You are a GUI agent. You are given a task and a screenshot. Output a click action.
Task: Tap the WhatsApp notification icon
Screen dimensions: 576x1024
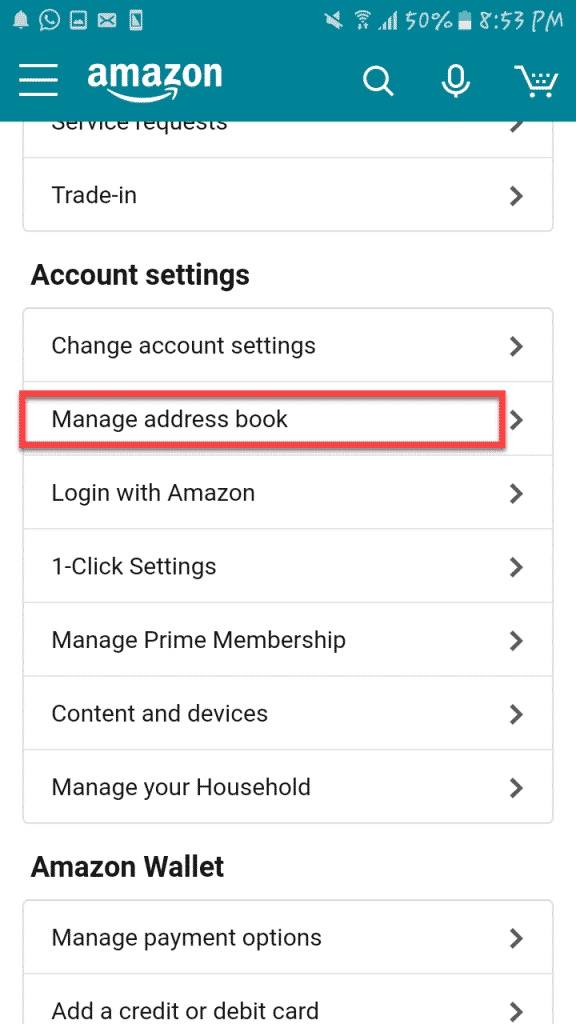[50, 20]
